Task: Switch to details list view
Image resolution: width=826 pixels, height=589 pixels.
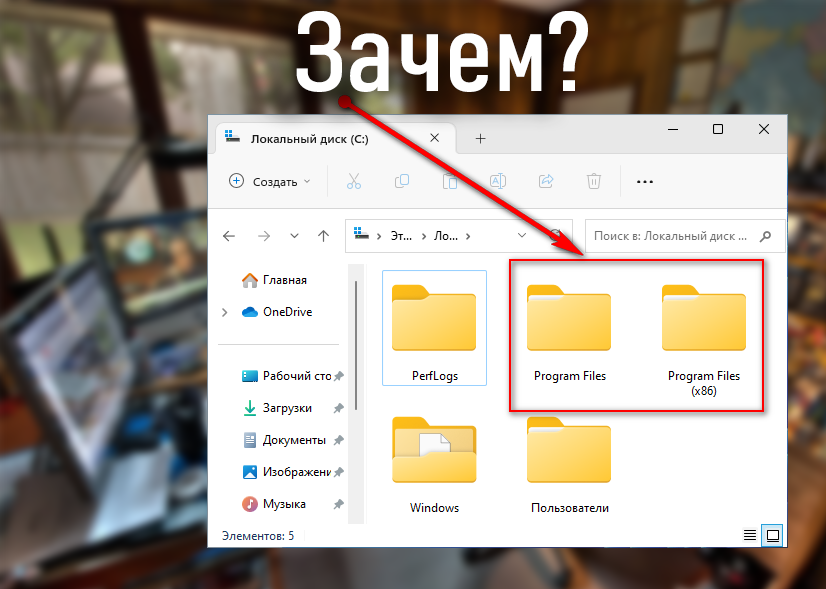Action: tap(750, 536)
